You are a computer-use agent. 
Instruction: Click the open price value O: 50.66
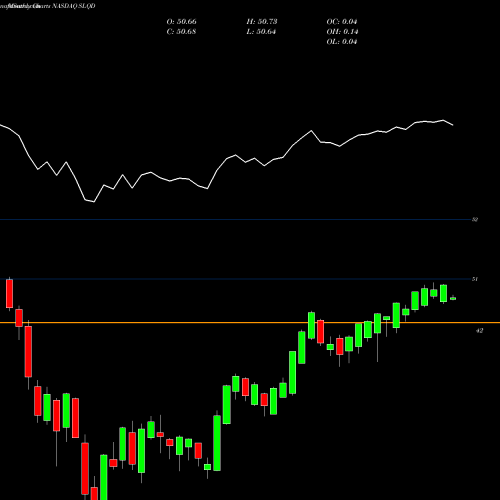pos(181,22)
